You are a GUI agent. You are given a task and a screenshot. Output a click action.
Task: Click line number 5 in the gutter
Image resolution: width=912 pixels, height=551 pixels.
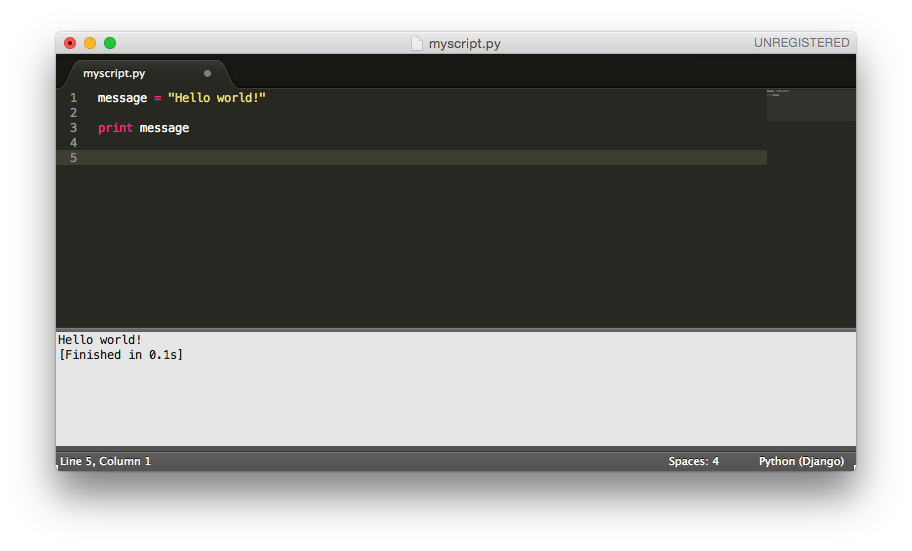coord(73,158)
